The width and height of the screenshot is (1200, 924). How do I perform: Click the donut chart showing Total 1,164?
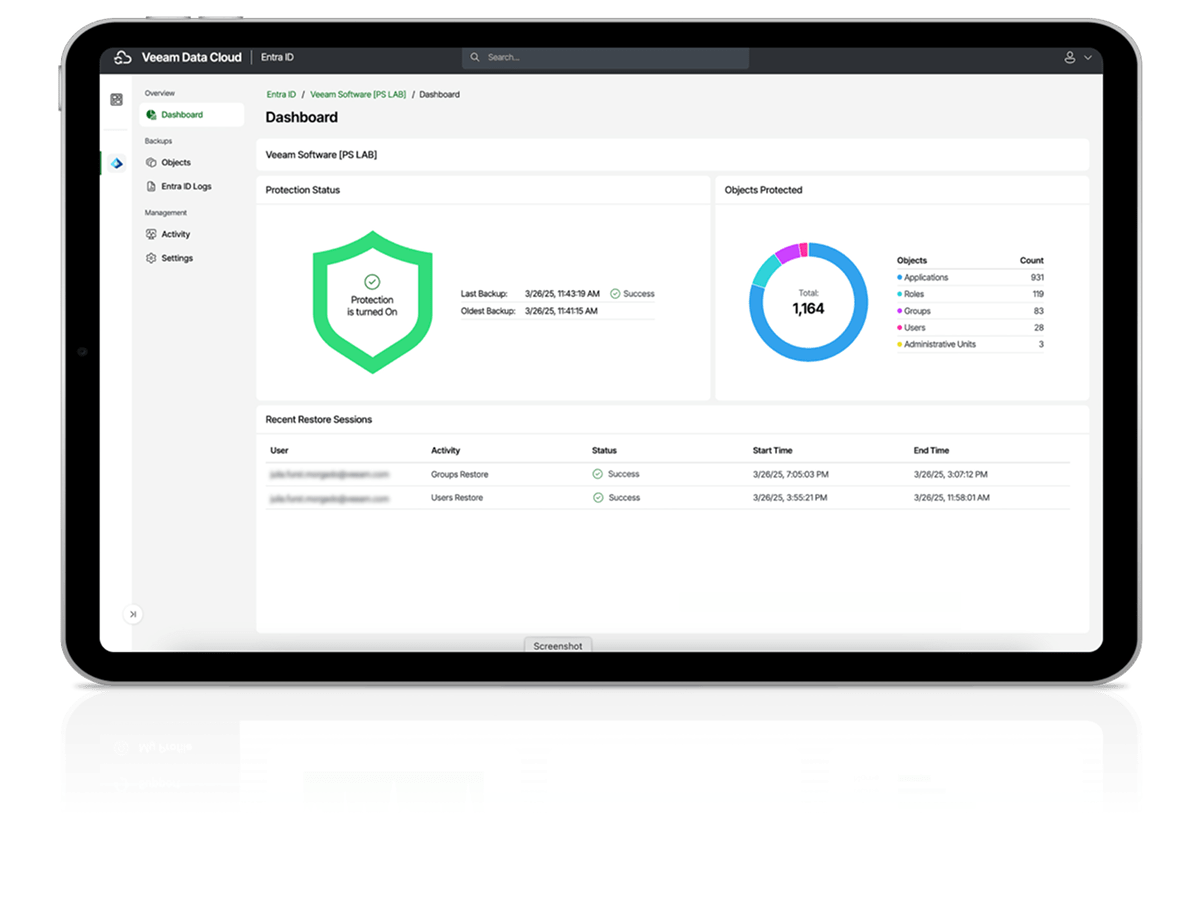pos(808,303)
